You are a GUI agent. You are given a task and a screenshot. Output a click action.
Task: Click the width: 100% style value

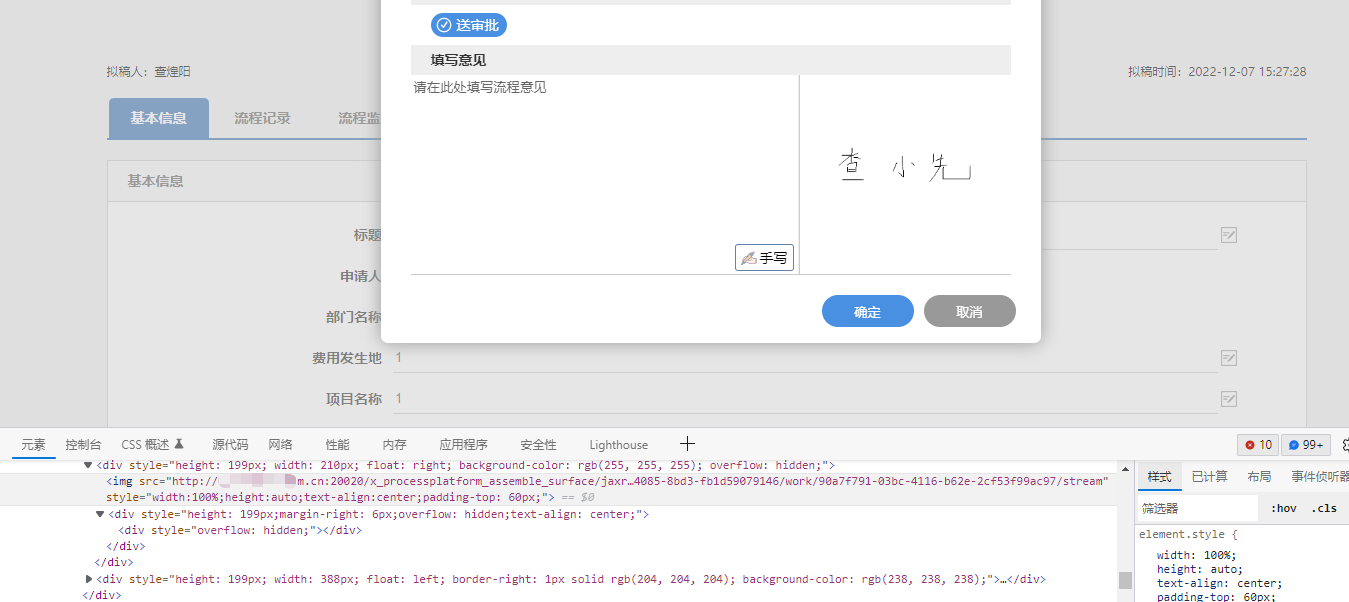click(x=1220, y=555)
